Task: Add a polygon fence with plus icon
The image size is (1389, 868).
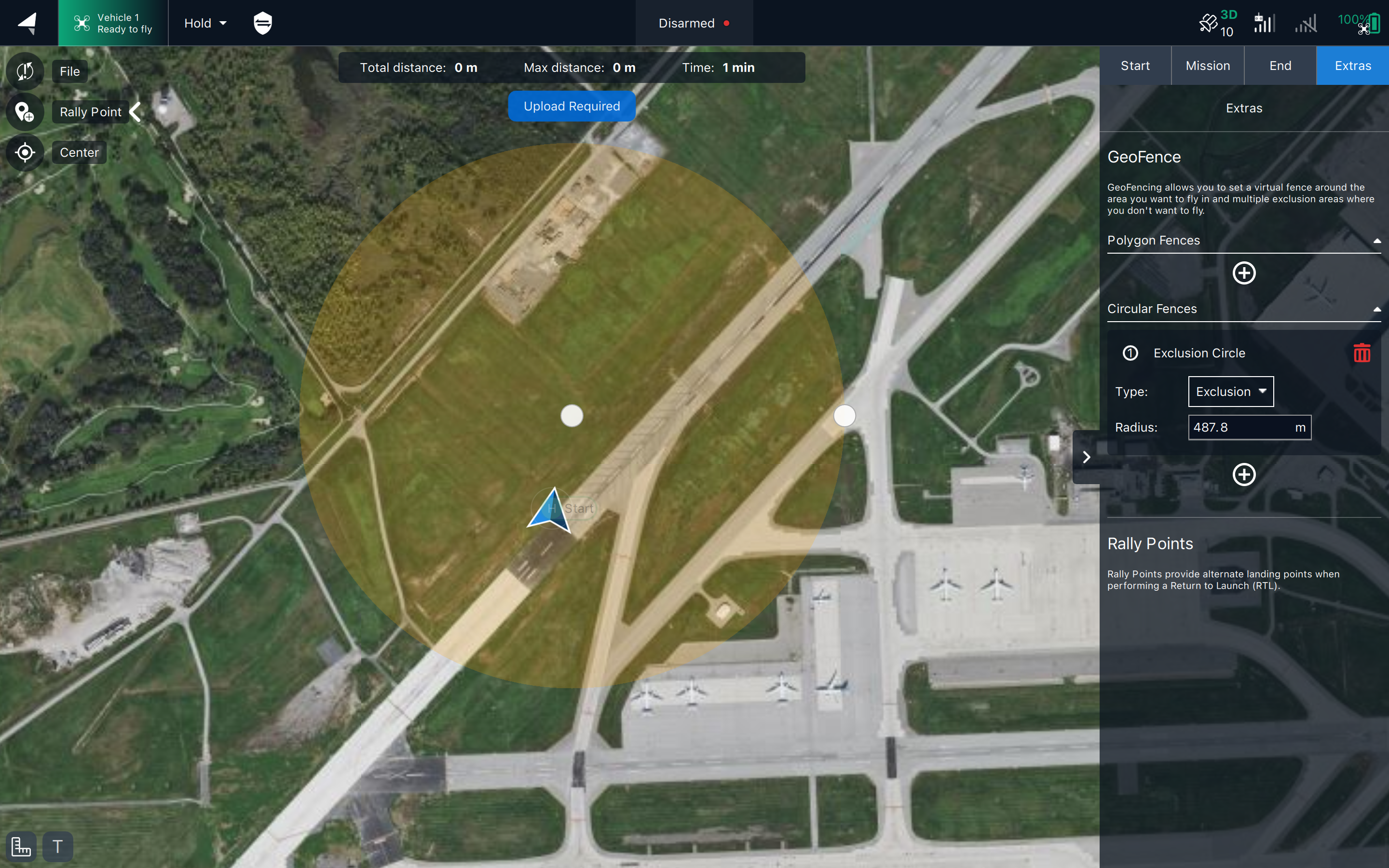Action: click(1244, 272)
